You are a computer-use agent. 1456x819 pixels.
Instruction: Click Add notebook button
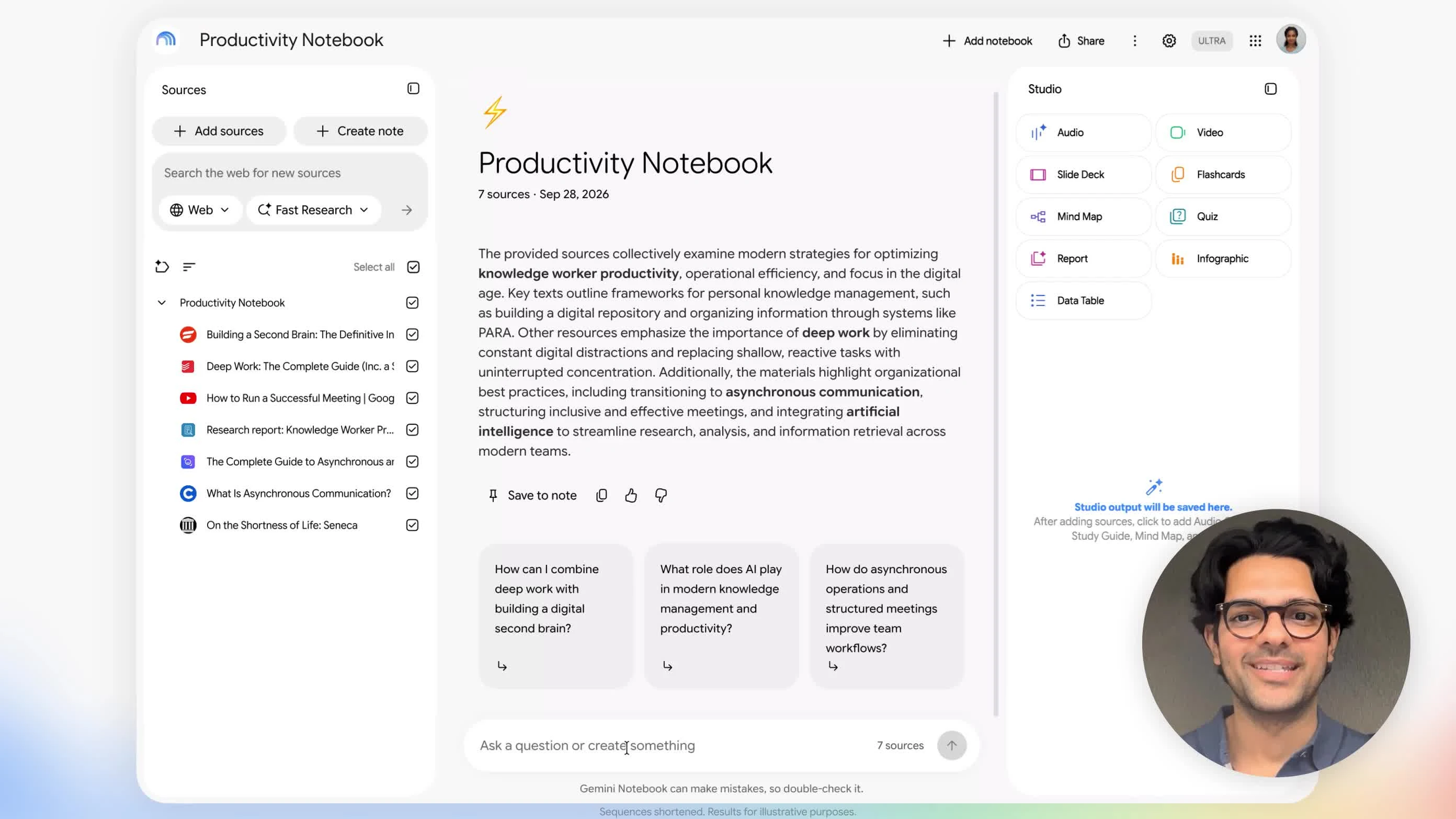pyautogui.click(x=987, y=41)
